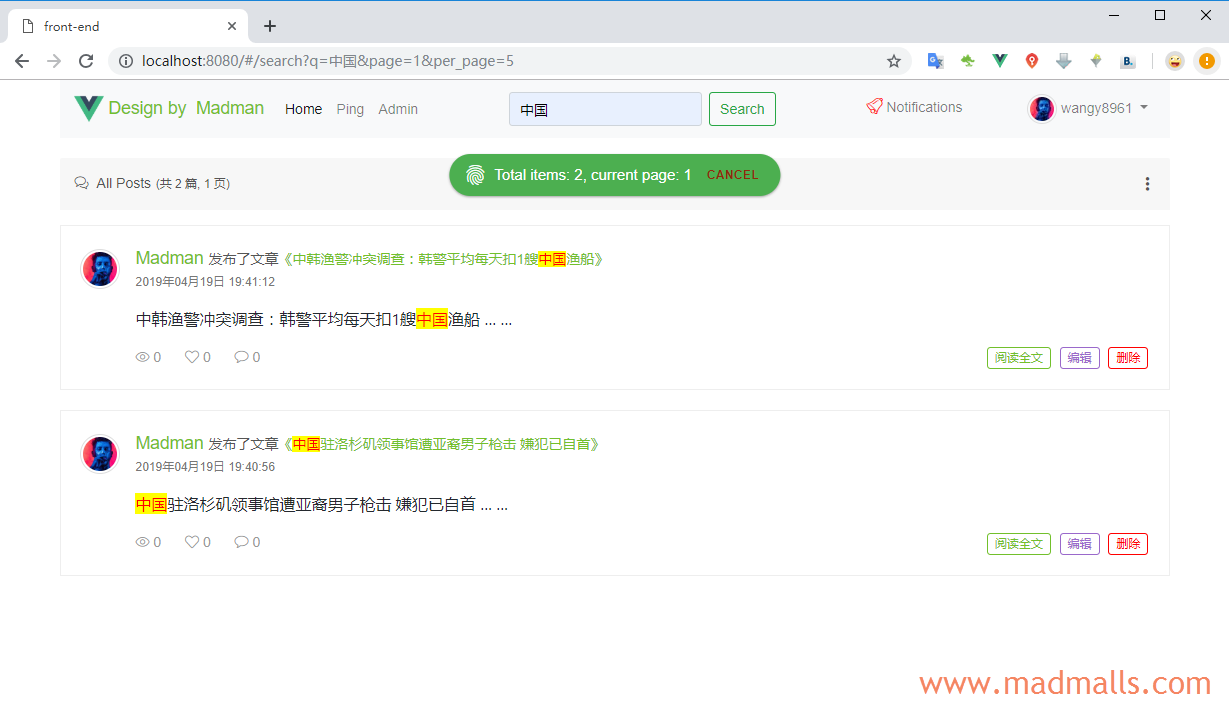1229x718 pixels.
Task: Click the fingerprint icon in the green banner
Action: point(474,174)
